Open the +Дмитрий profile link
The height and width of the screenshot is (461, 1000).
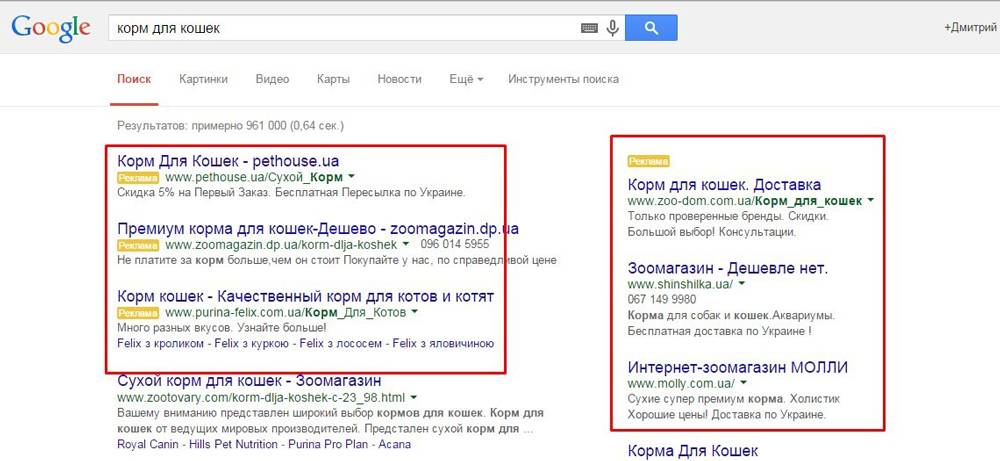tap(970, 28)
